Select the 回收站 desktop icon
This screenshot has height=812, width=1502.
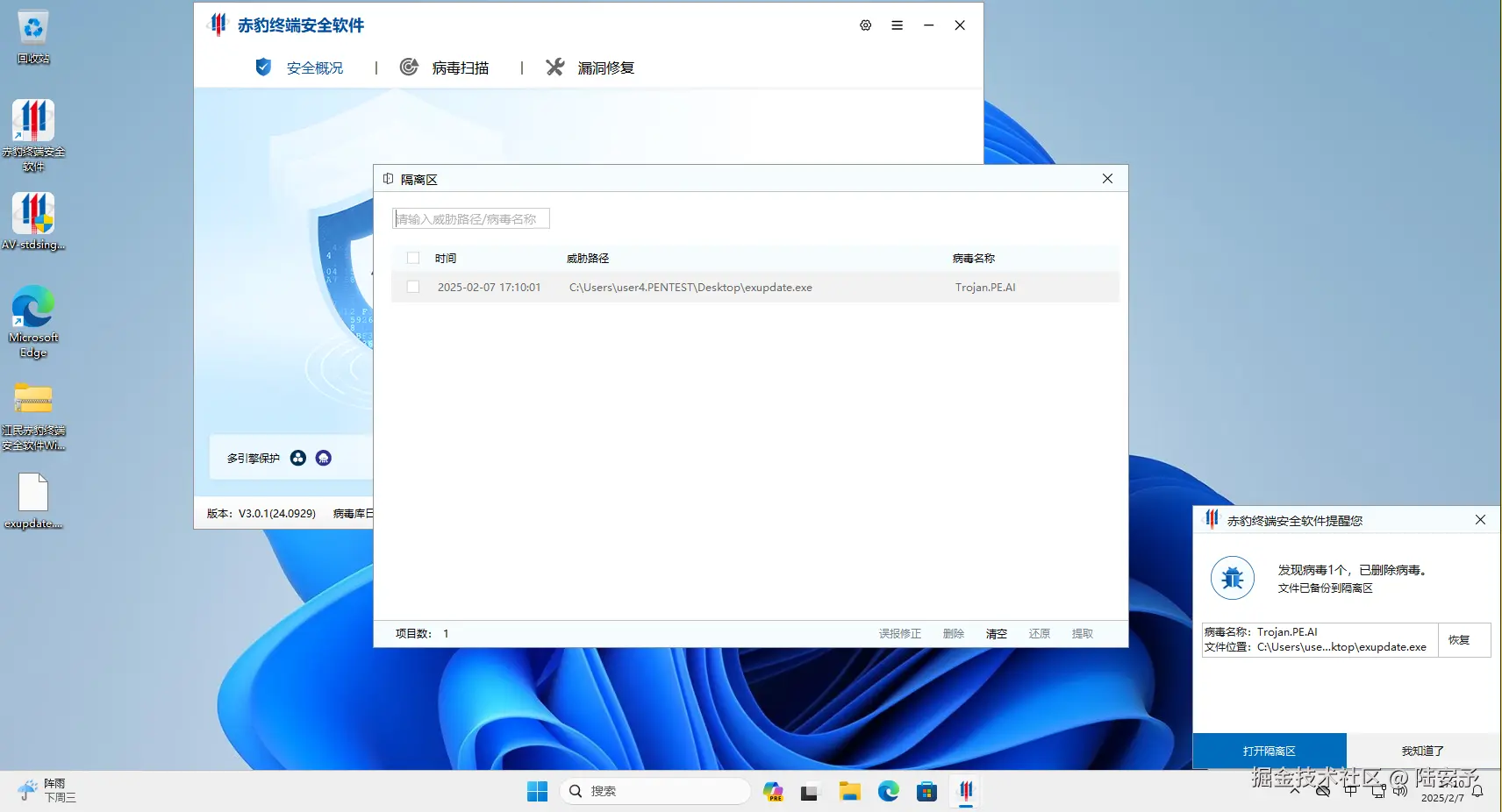point(33,37)
